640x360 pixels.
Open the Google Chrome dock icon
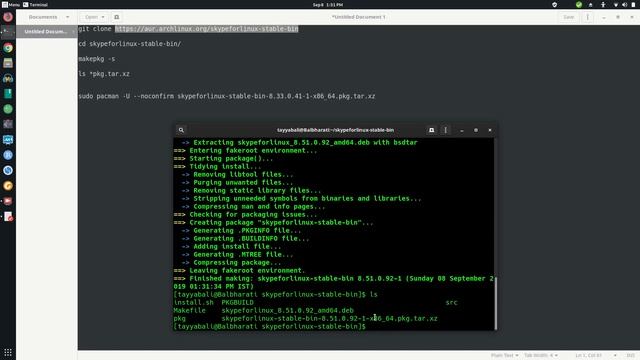pos(8,48)
